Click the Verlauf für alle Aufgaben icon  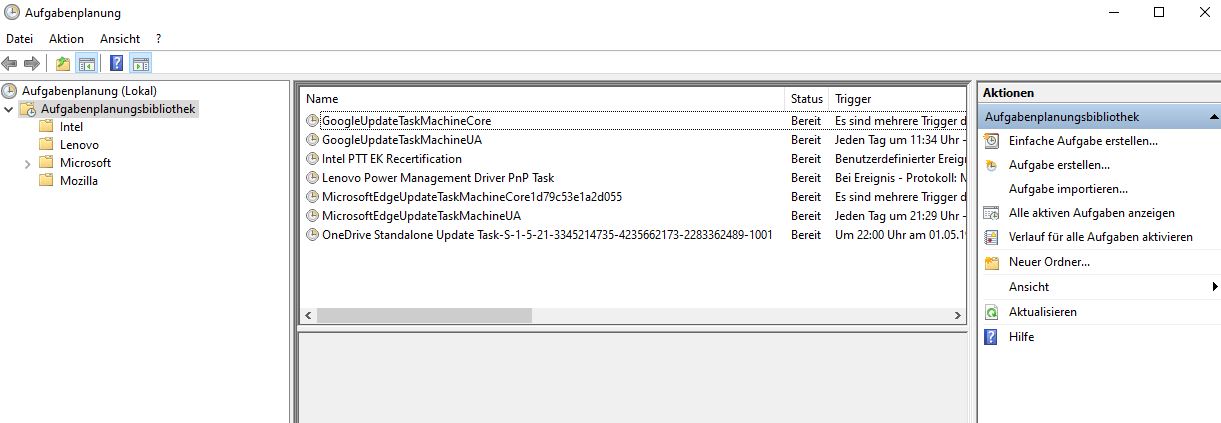pos(991,238)
